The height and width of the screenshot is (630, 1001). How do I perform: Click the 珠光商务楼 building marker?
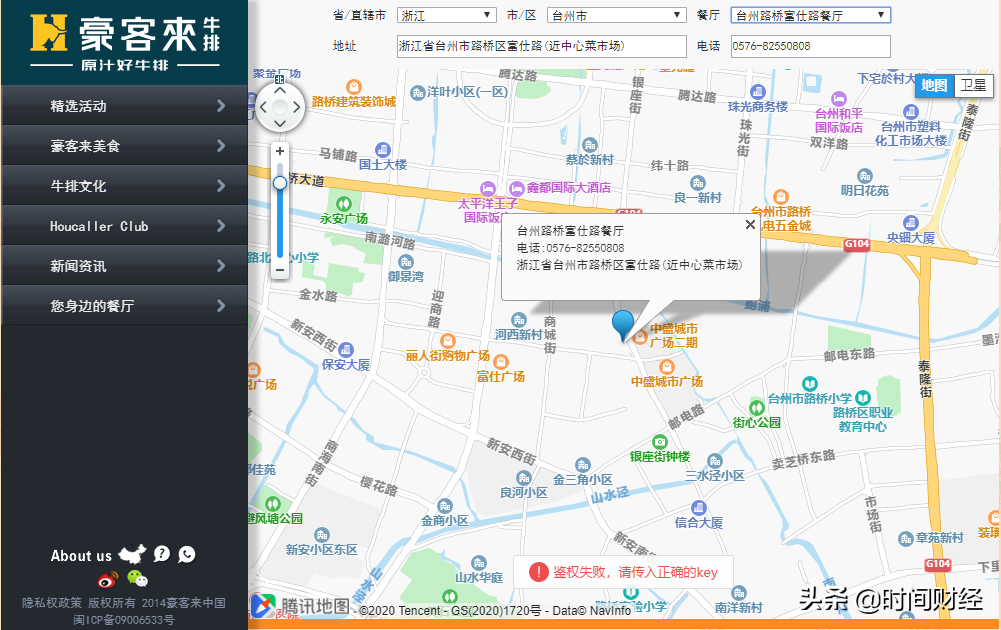pos(758,91)
